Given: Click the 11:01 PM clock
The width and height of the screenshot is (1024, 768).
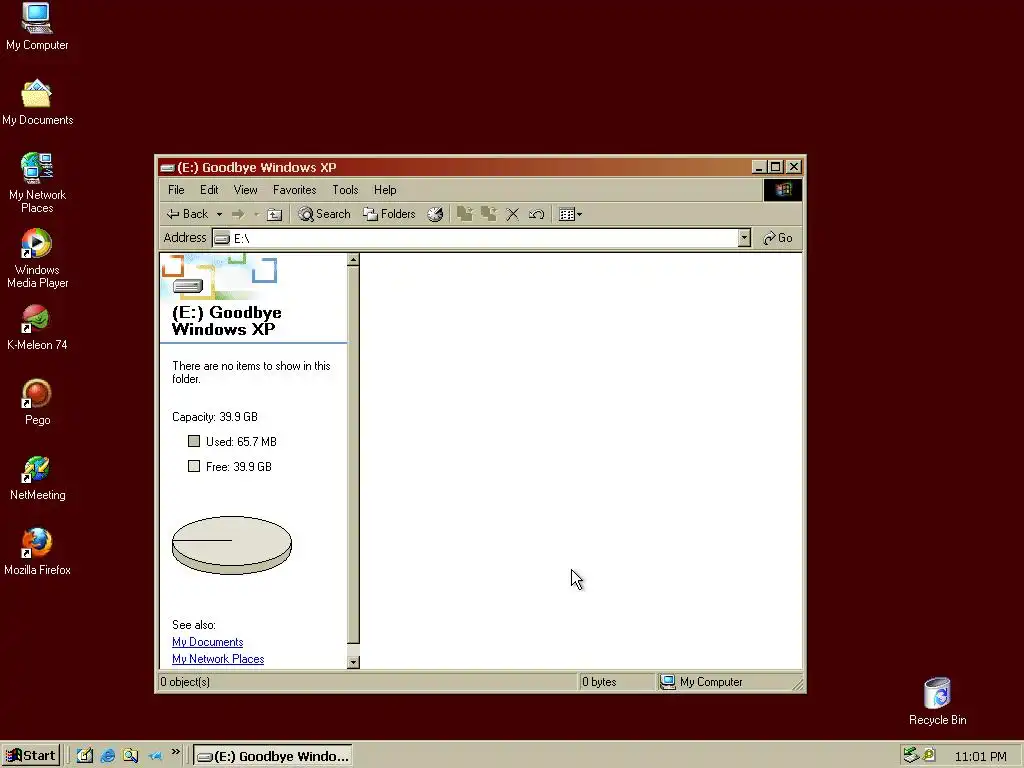Looking at the screenshot, I should (x=980, y=756).
